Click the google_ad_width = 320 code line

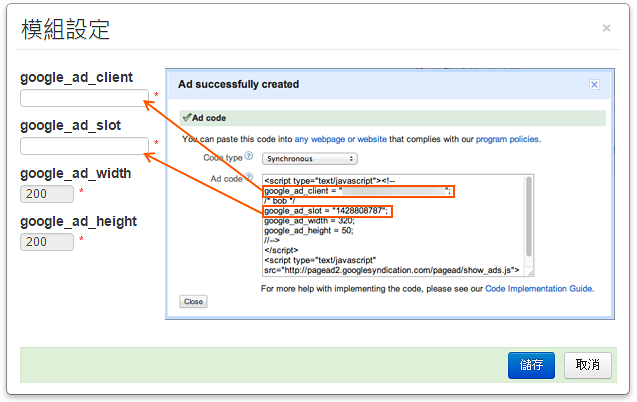coord(309,221)
